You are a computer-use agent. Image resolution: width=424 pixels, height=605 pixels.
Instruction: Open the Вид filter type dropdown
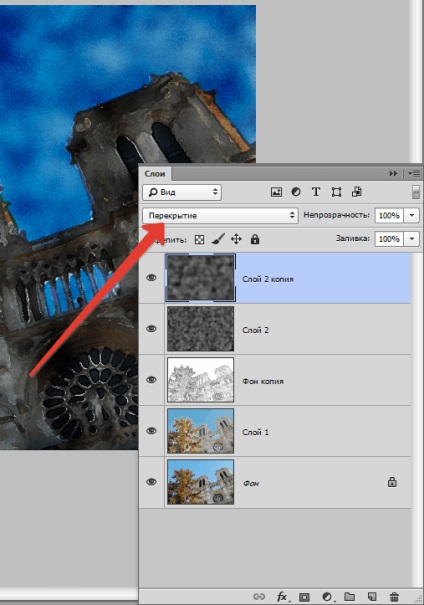182,192
